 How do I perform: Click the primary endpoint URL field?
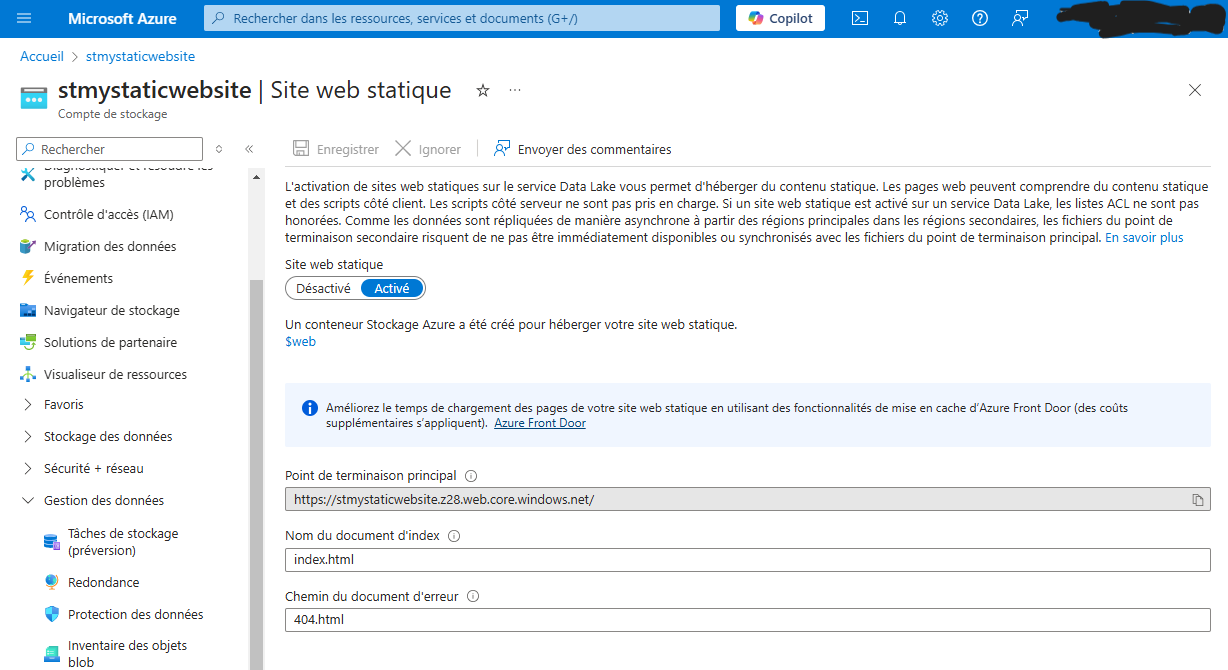tap(748, 500)
